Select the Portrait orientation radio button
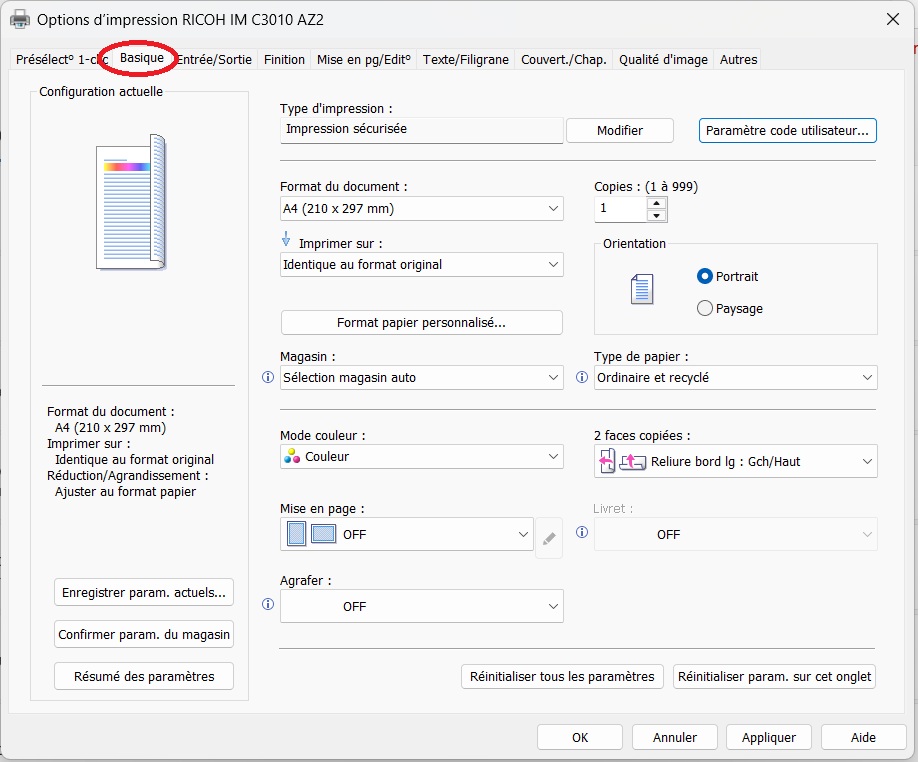This screenshot has height=762, width=920. 705,276
